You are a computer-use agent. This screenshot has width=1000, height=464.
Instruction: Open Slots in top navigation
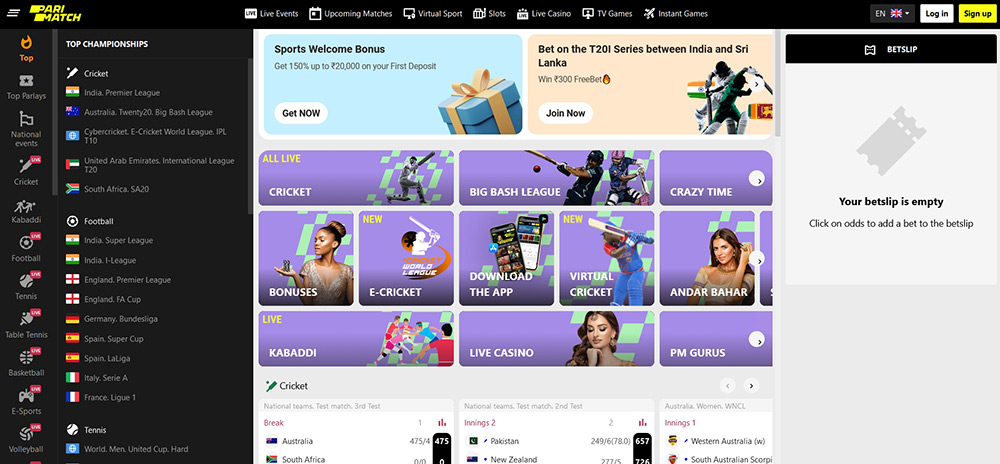pos(489,13)
